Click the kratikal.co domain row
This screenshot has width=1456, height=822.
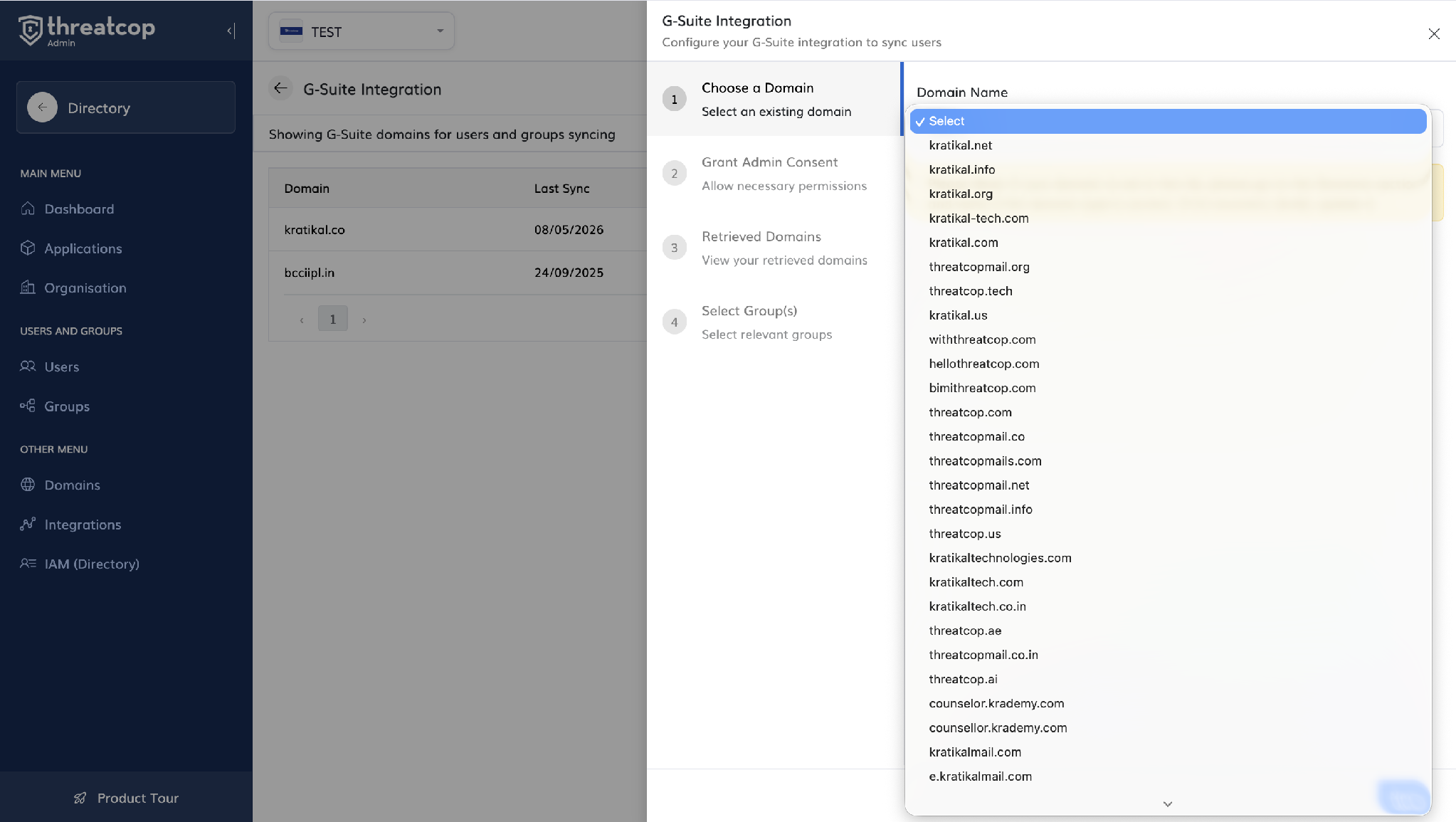coord(458,229)
